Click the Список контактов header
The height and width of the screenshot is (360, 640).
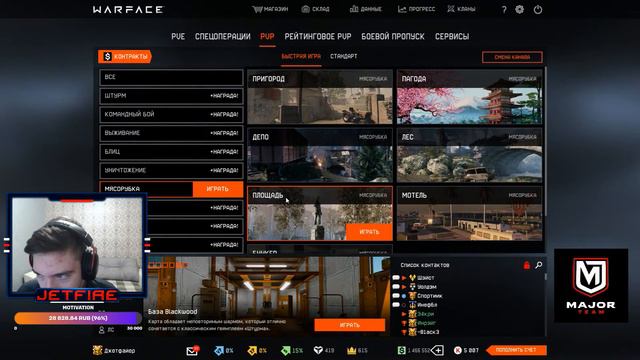click(424, 265)
